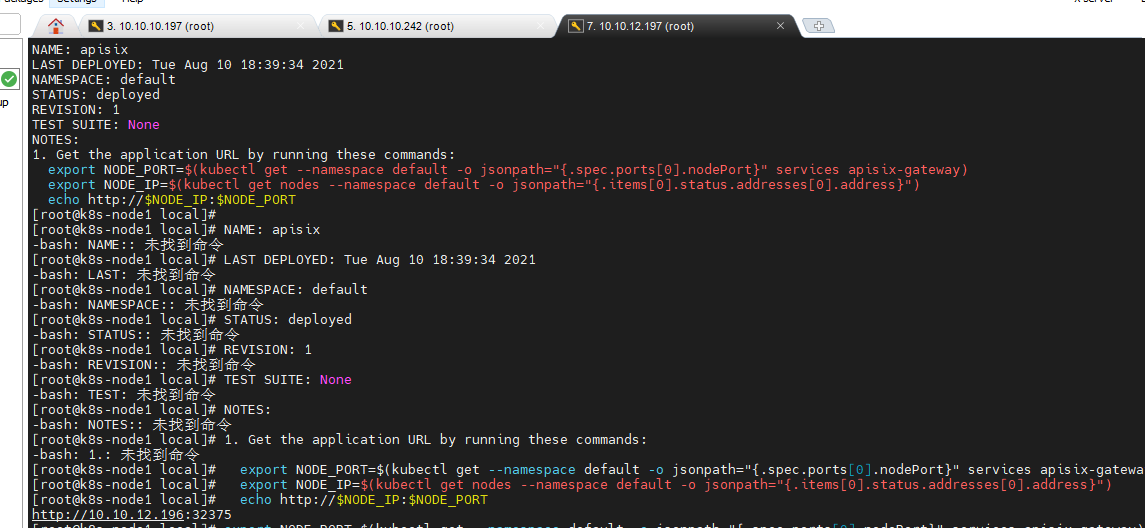Switch to tab 5. 10.10.10.242 (root)
This screenshot has height=528, width=1145.
click(x=400, y=26)
